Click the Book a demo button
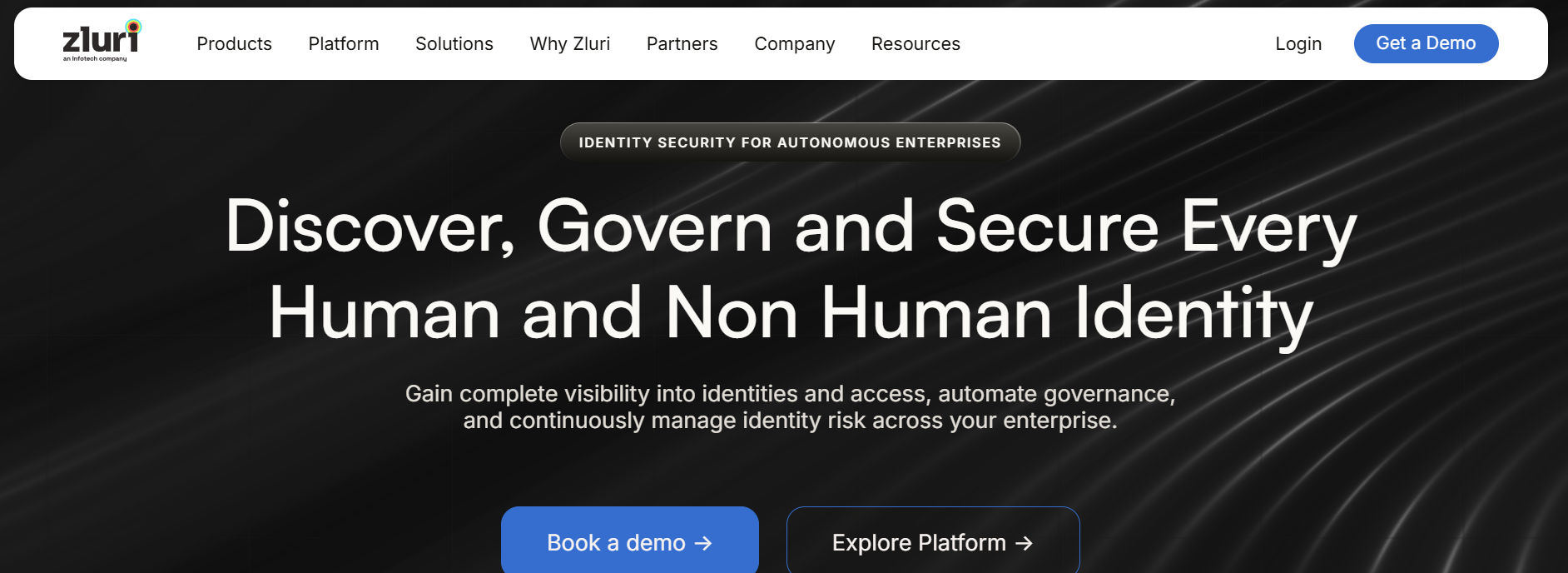 (x=630, y=541)
